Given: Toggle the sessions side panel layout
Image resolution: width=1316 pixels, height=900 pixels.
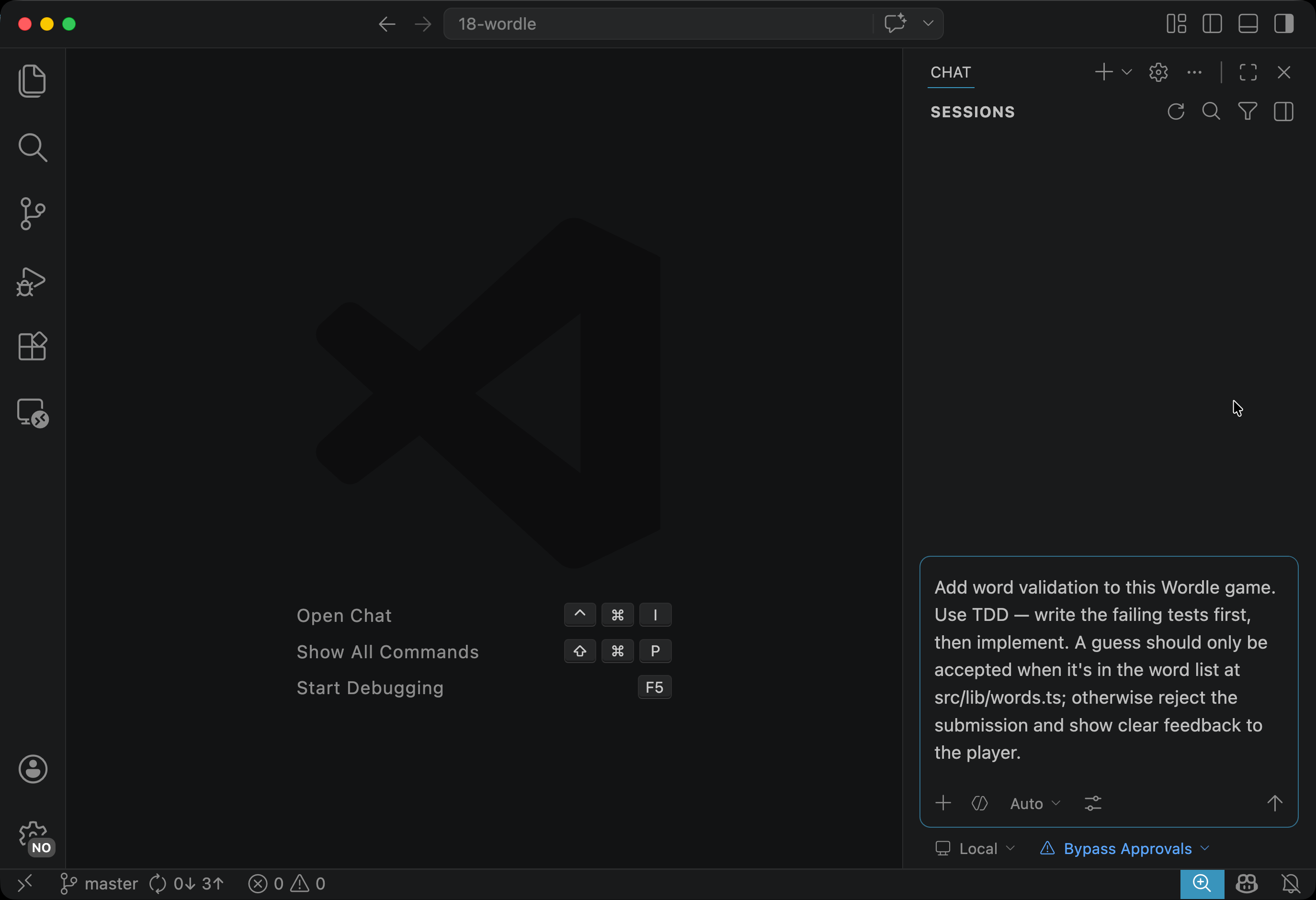Looking at the screenshot, I should coord(1284,112).
